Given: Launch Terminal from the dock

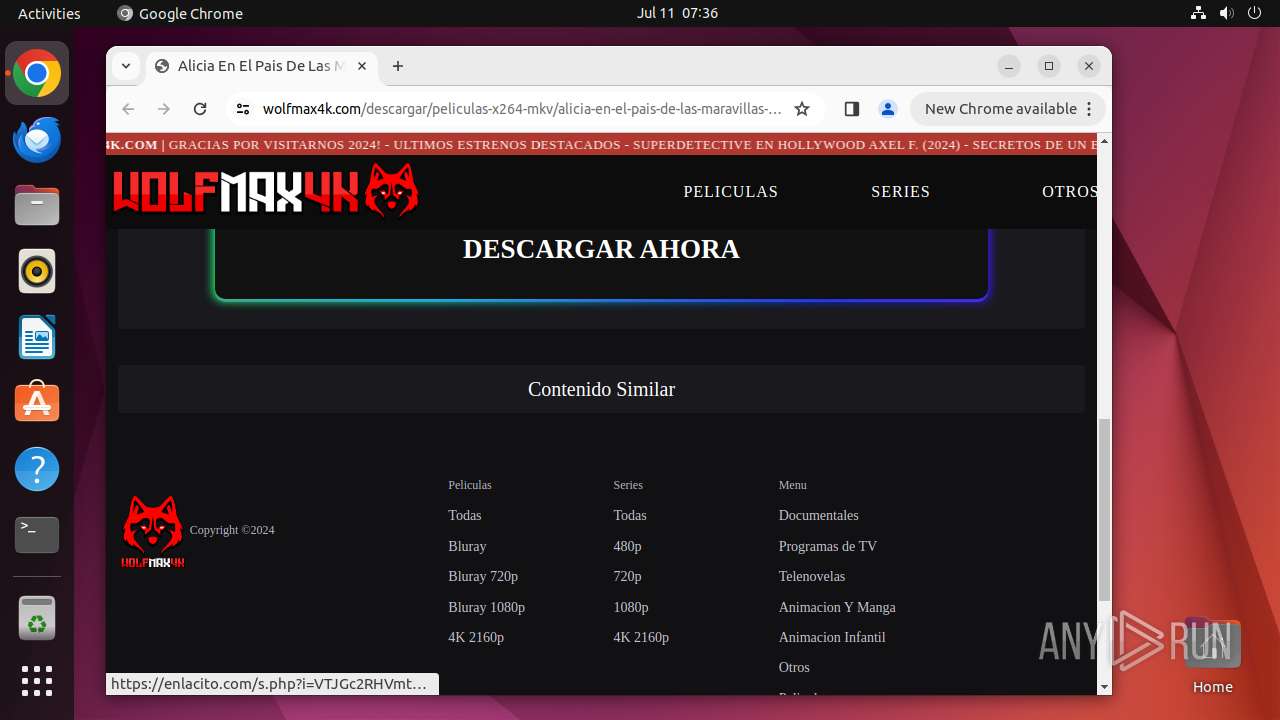Looking at the screenshot, I should [37, 535].
